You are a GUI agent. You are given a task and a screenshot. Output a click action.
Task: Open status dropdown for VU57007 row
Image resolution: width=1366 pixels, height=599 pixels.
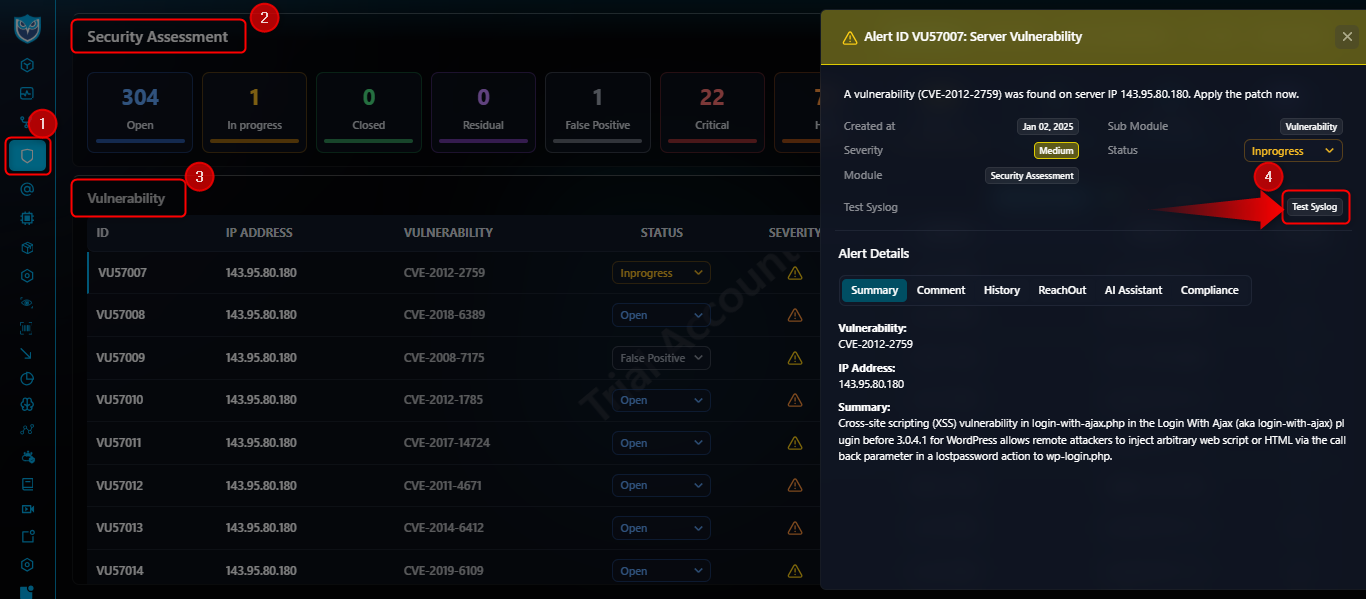click(x=661, y=273)
